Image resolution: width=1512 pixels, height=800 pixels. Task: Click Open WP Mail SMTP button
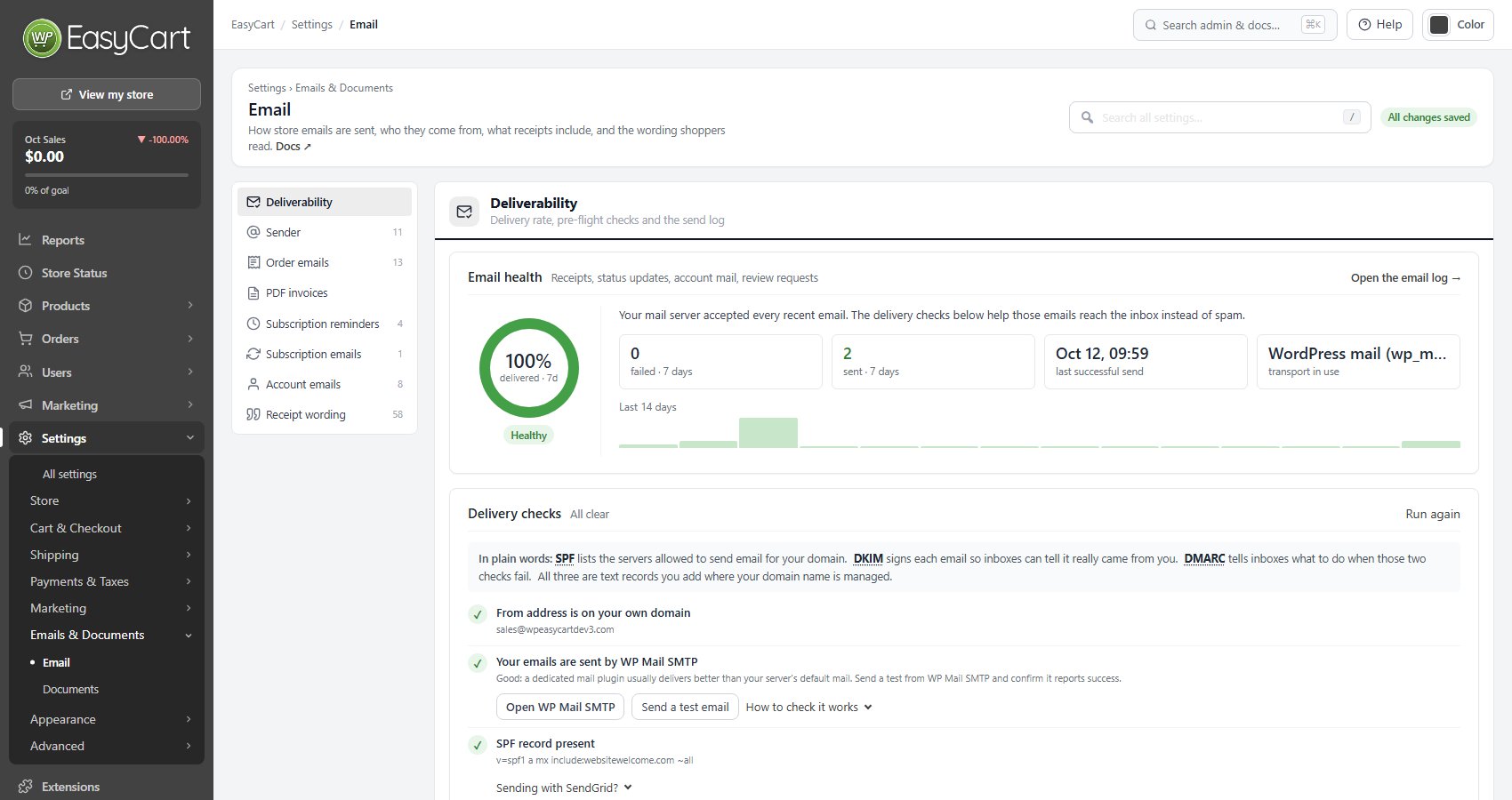pyautogui.click(x=560, y=708)
